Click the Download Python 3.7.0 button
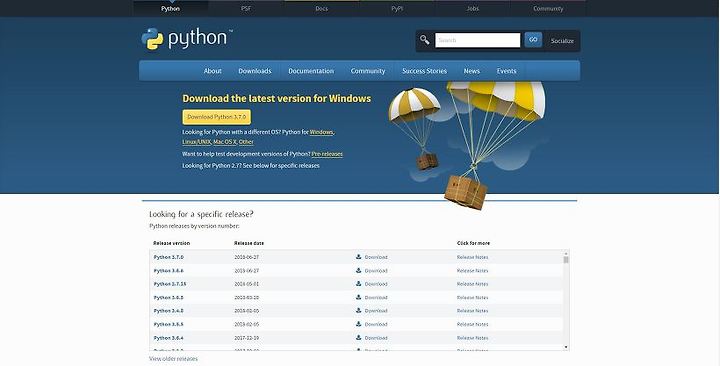Image resolution: width=720 pixels, height=366 pixels. click(x=217, y=117)
